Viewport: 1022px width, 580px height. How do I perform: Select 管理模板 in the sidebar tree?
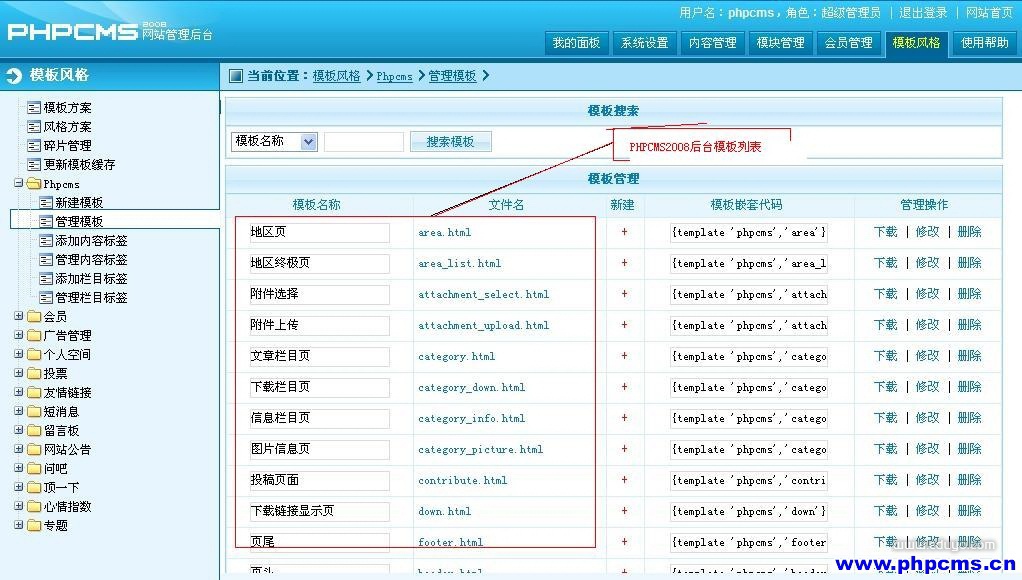[79, 222]
